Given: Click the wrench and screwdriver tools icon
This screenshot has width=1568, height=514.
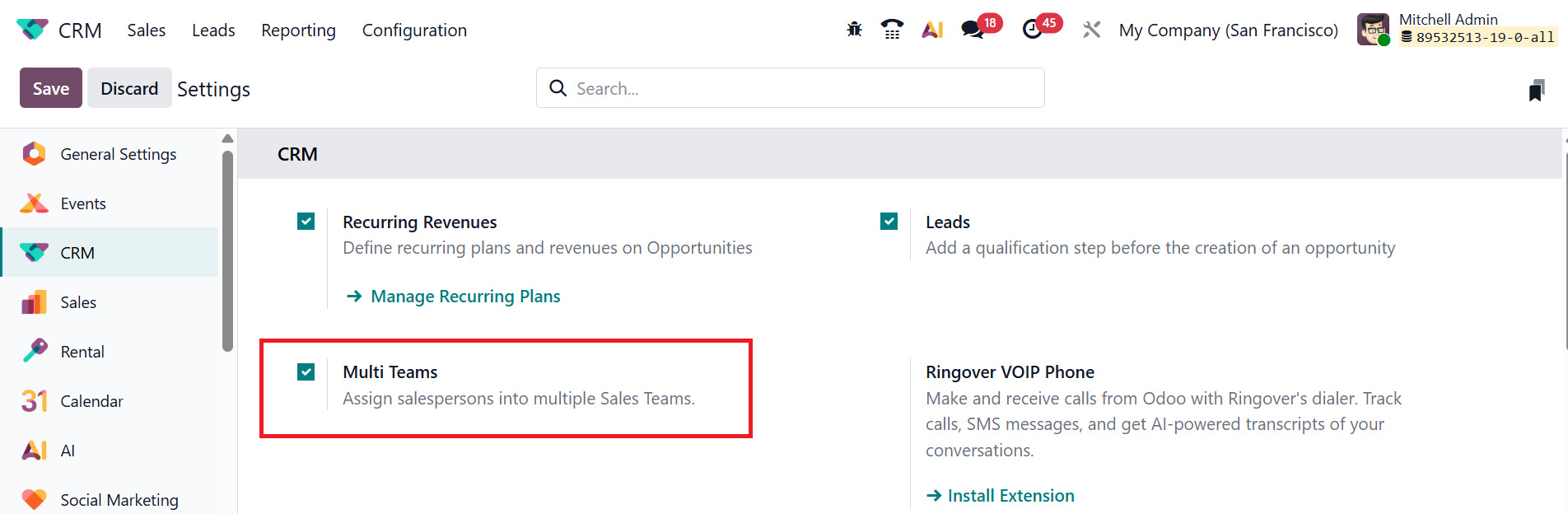Looking at the screenshot, I should [x=1091, y=30].
